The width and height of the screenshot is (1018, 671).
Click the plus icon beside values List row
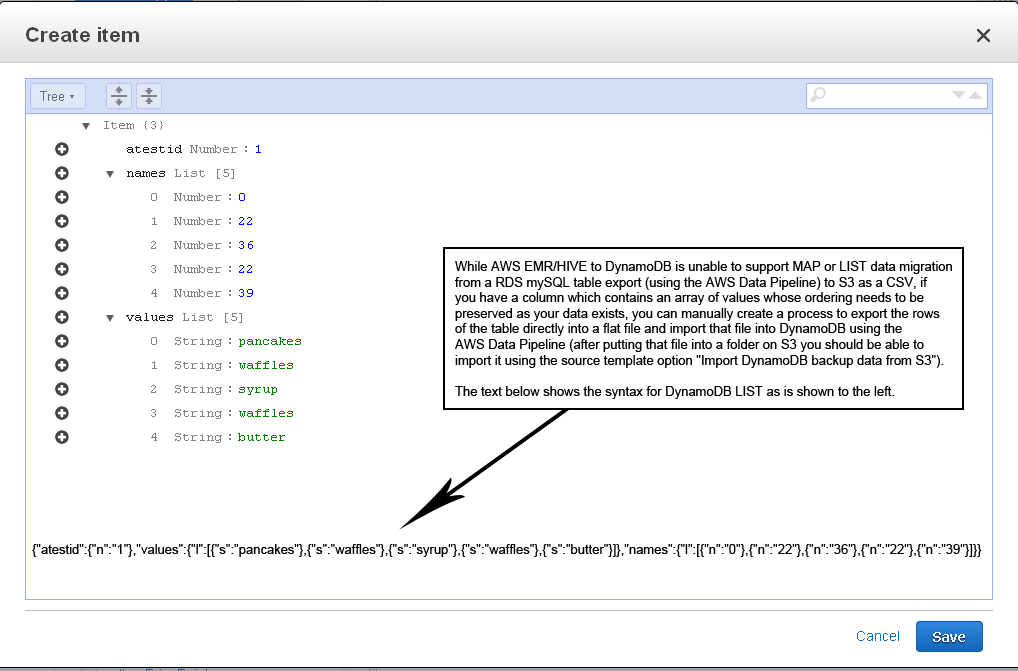[x=62, y=317]
